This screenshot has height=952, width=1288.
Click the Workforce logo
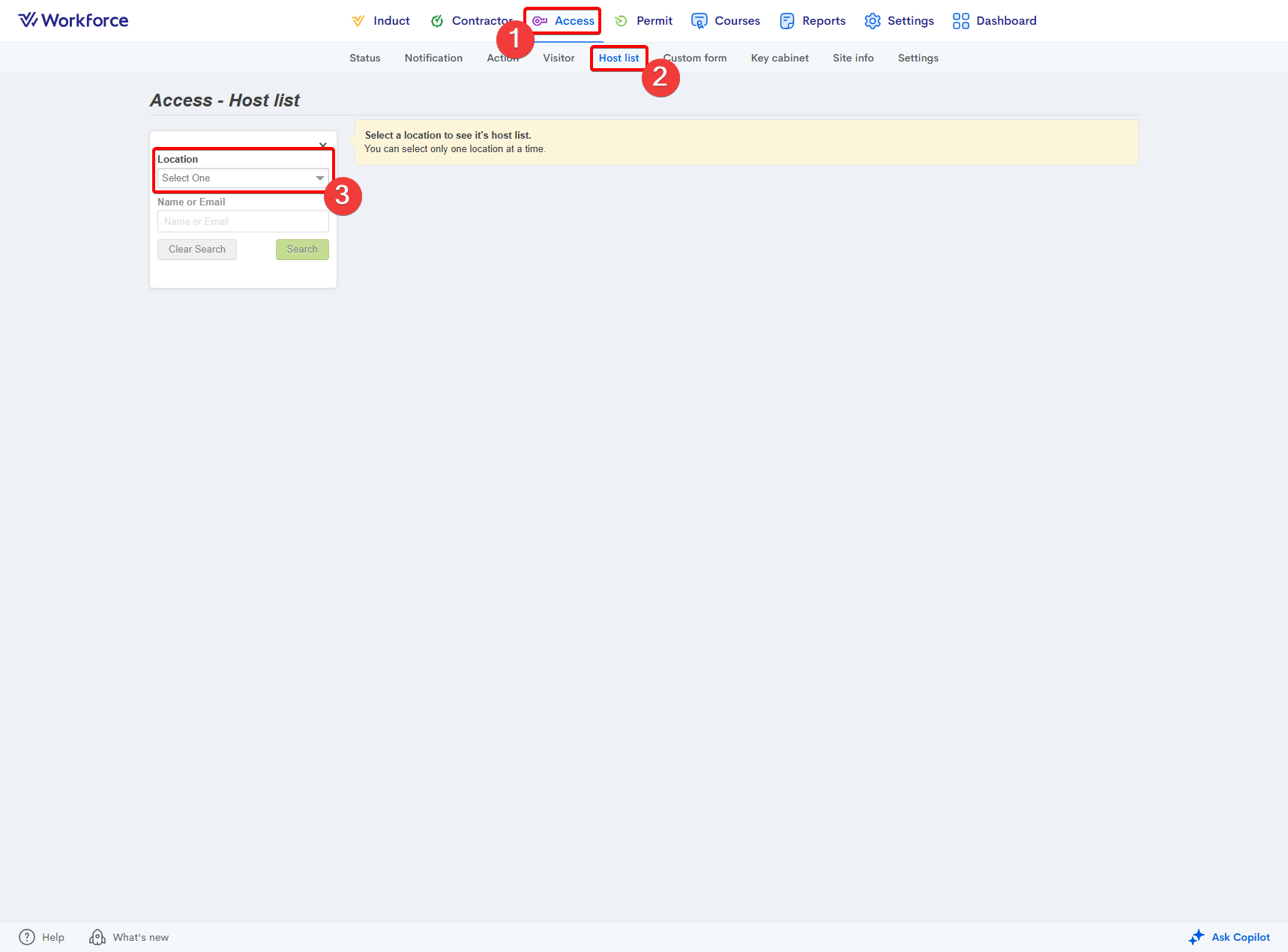(x=73, y=20)
